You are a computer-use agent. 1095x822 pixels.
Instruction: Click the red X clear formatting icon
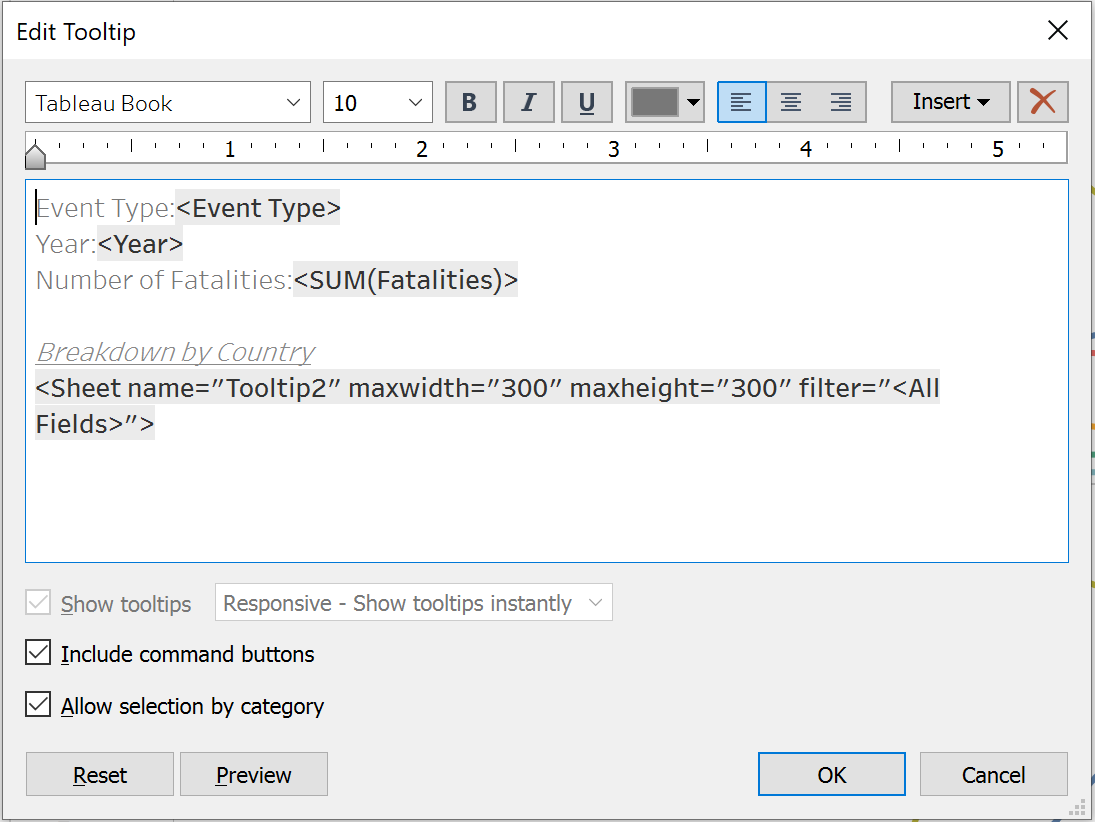click(1043, 102)
